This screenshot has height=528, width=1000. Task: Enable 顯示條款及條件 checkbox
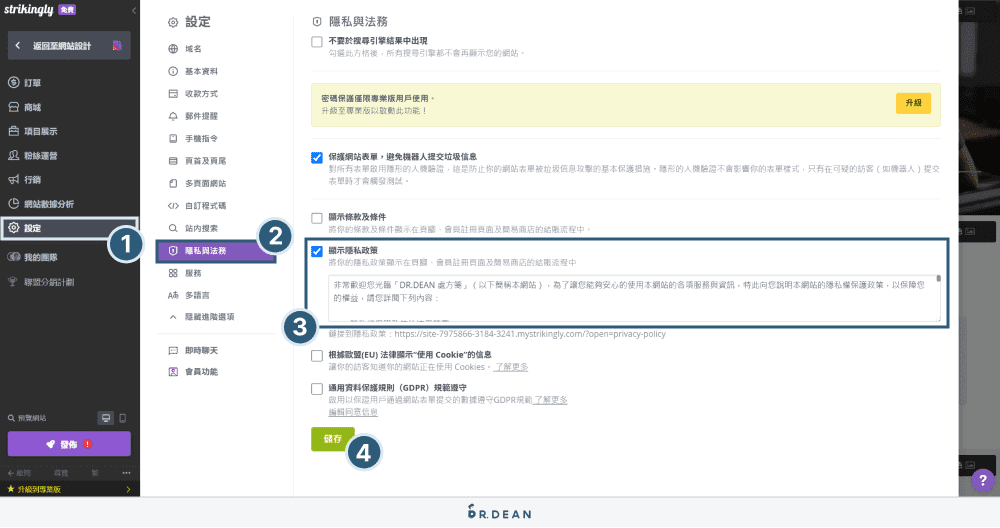[317, 218]
